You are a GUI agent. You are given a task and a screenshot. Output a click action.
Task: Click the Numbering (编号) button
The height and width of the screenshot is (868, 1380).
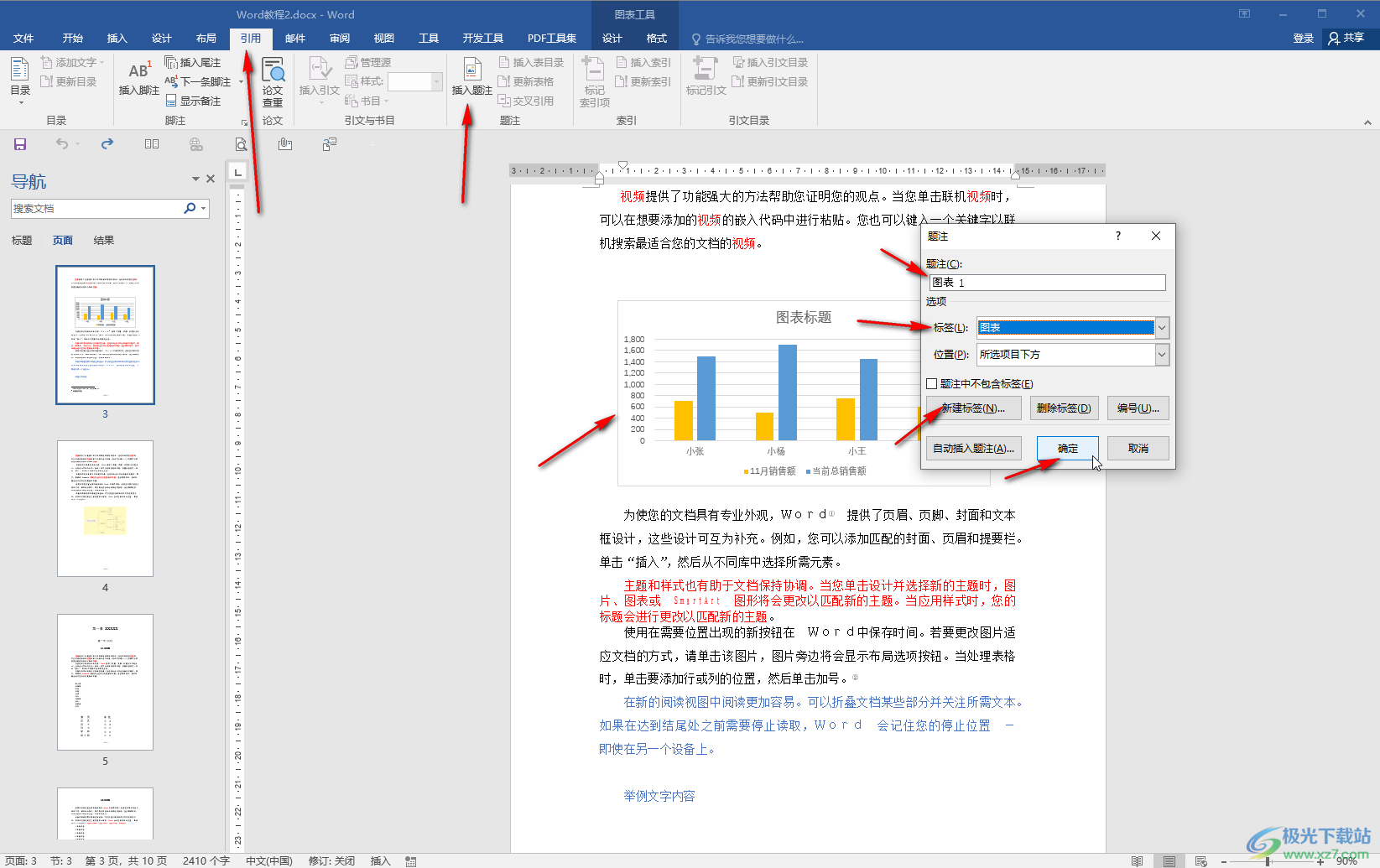1138,408
